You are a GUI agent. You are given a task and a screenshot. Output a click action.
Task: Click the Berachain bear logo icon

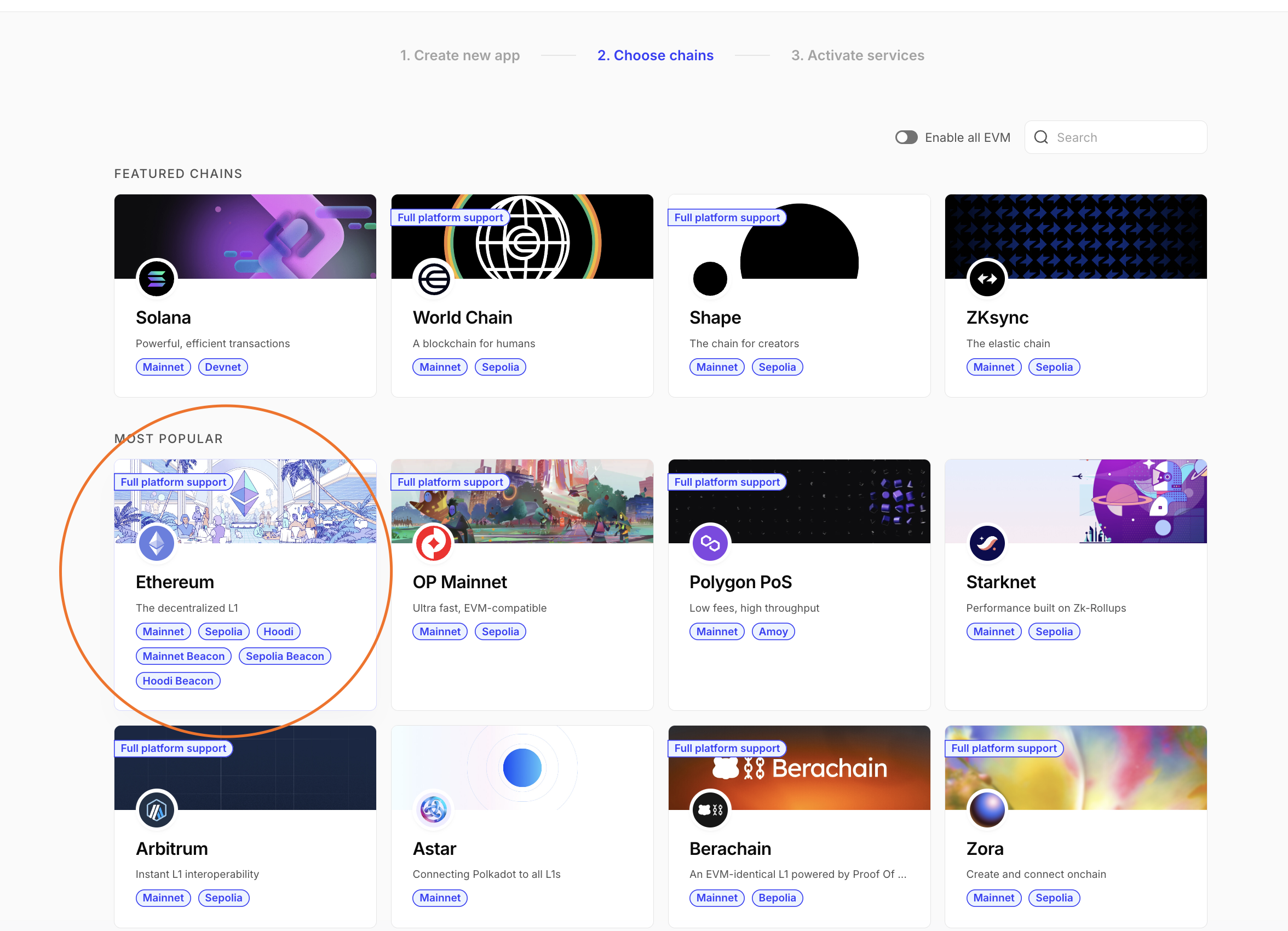pos(710,809)
